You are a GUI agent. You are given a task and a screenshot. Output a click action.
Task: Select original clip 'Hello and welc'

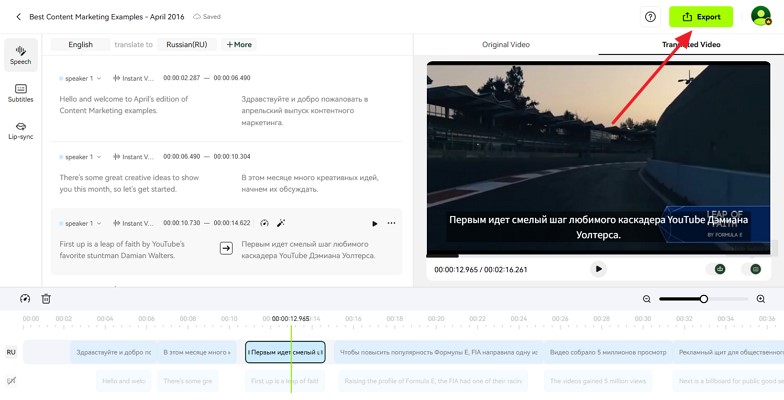124,381
